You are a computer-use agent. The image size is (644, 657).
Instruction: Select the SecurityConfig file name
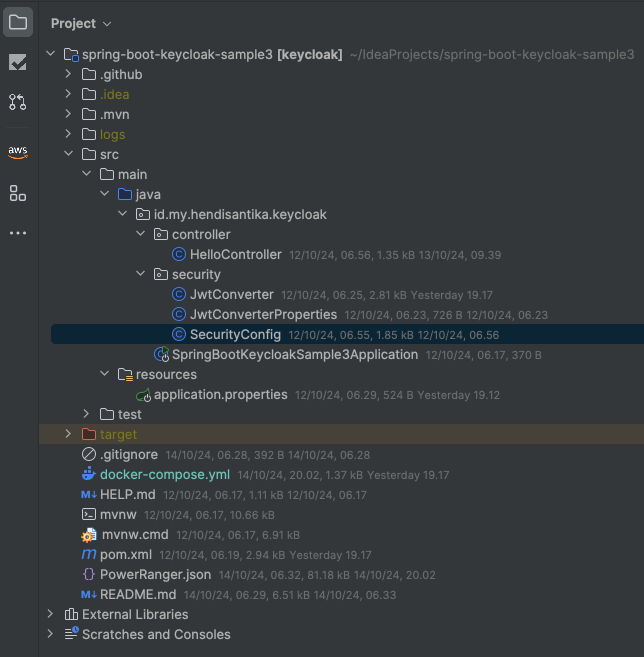[x=235, y=334]
